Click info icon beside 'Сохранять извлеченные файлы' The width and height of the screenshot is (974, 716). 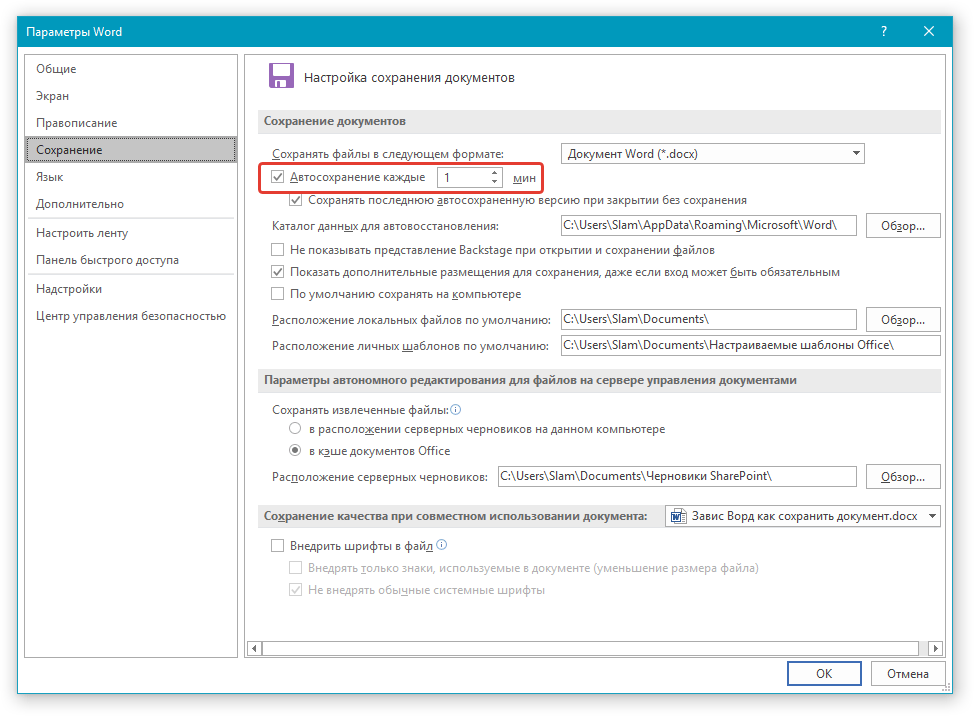click(x=455, y=410)
